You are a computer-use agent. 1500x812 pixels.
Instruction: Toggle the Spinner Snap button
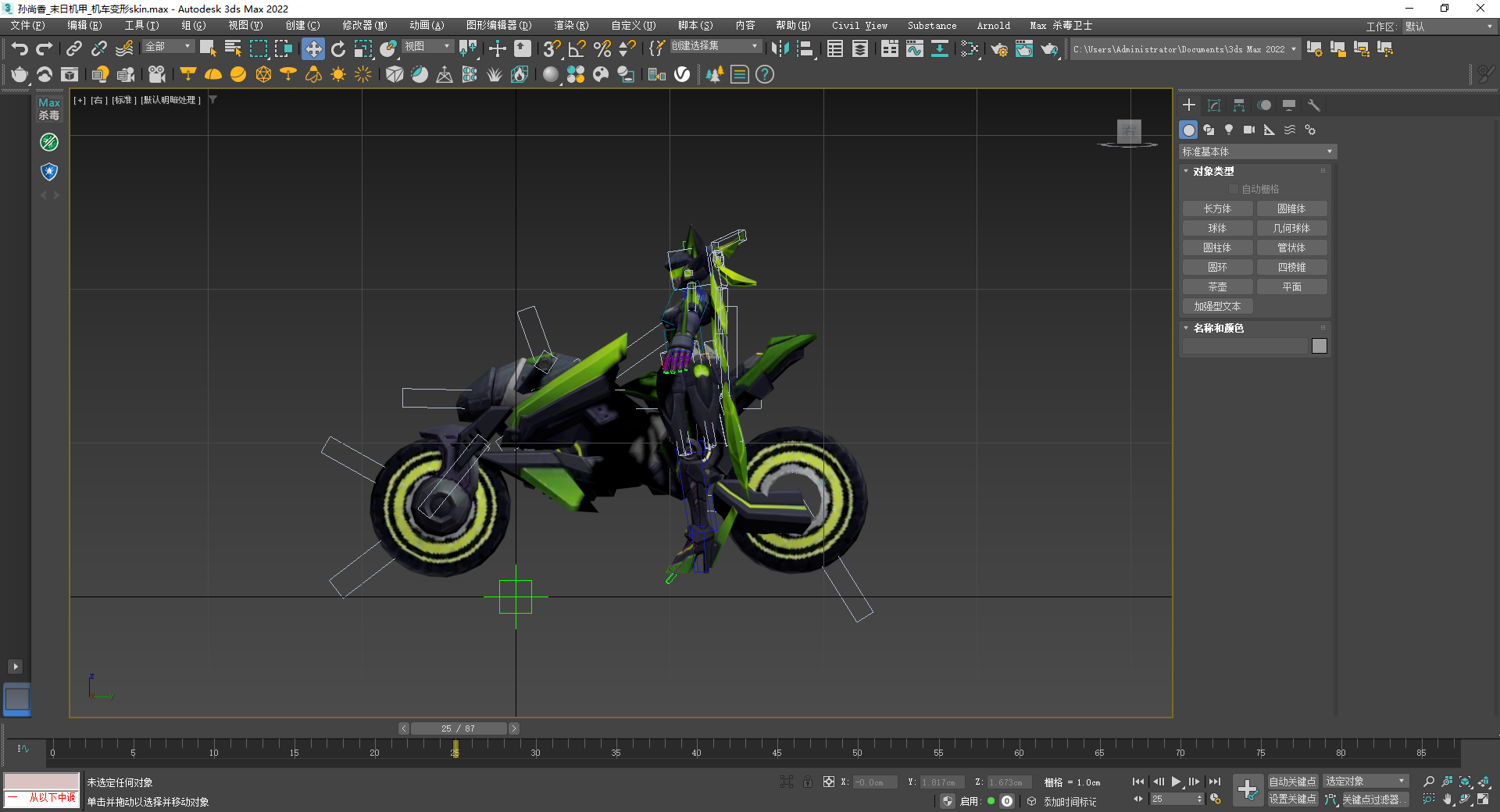tap(627, 49)
